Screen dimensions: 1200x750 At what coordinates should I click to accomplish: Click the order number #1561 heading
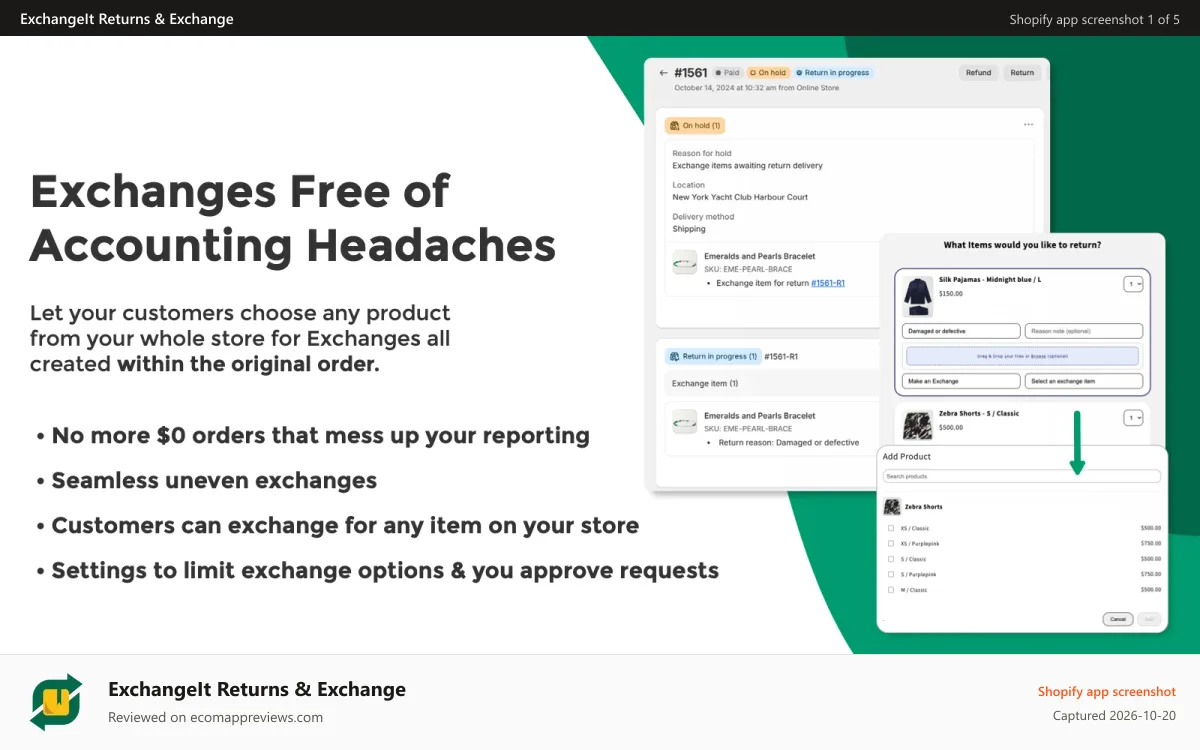point(691,73)
